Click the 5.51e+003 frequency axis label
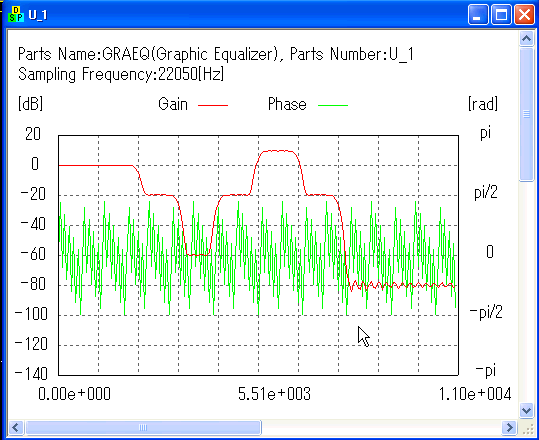The height and width of the screenshot is (440, 539). (274, 394)
